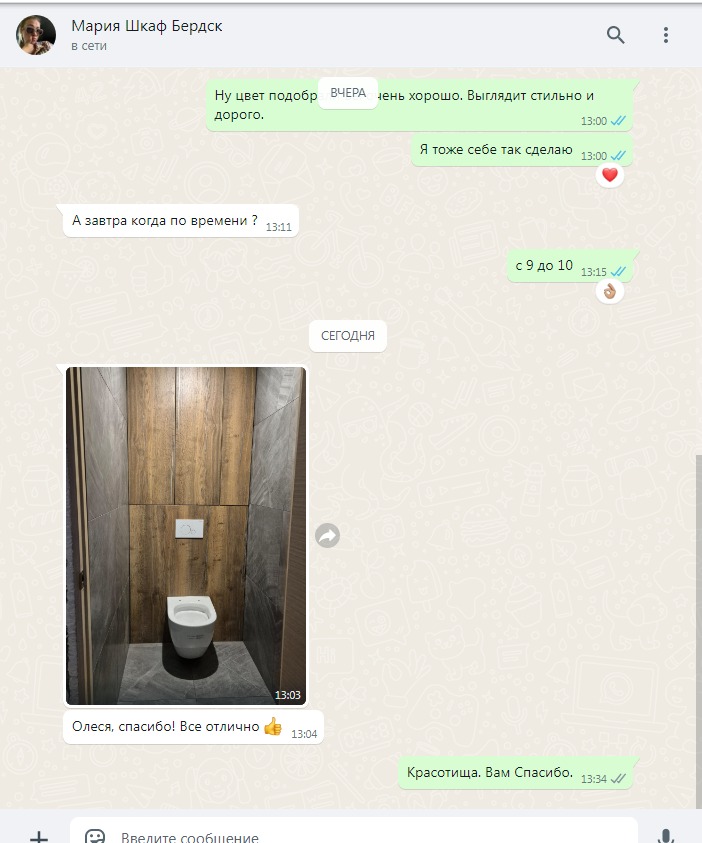The width and height of the screenshot is (702, 843).
Task: Click the message 'Олеся, спасибо! Все отлично'
Action: (194, 727)
